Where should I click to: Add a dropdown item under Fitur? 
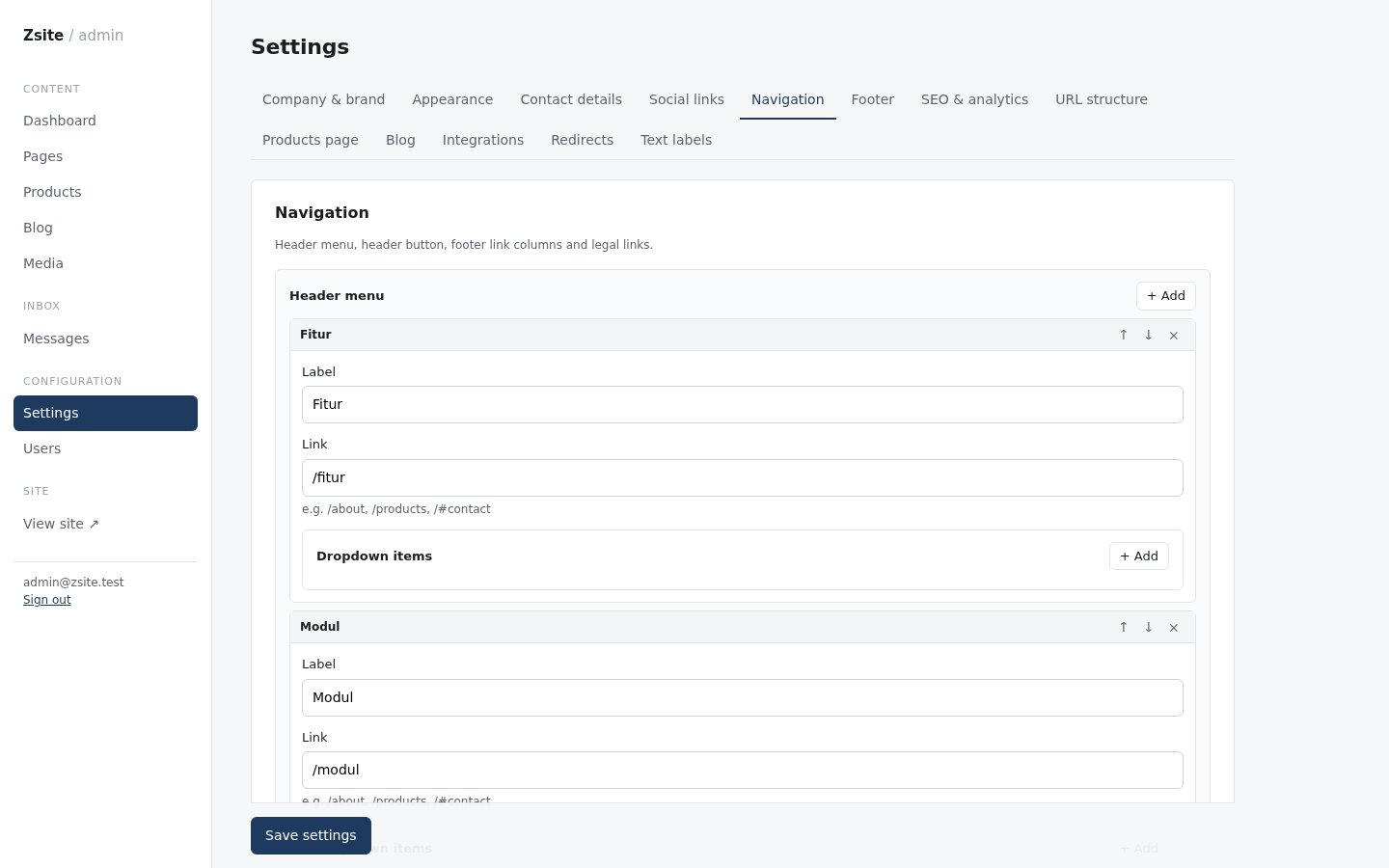click(1139, 556)
